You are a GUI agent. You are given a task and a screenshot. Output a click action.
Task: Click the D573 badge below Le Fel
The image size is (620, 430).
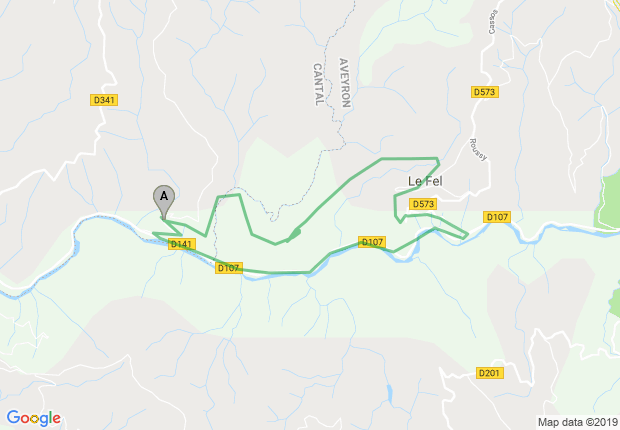[423, 204]
